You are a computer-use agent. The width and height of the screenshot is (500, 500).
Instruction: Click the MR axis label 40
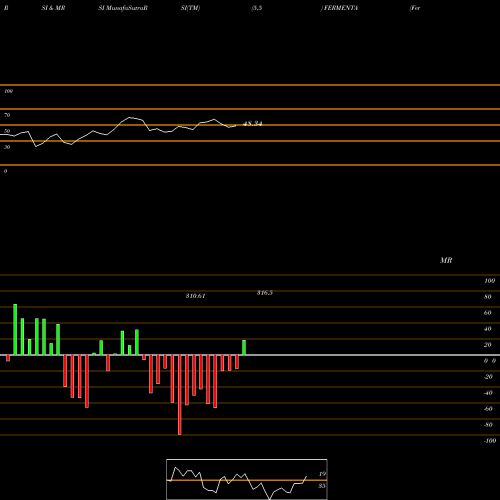pyautogui.click(x=488, y=329)
